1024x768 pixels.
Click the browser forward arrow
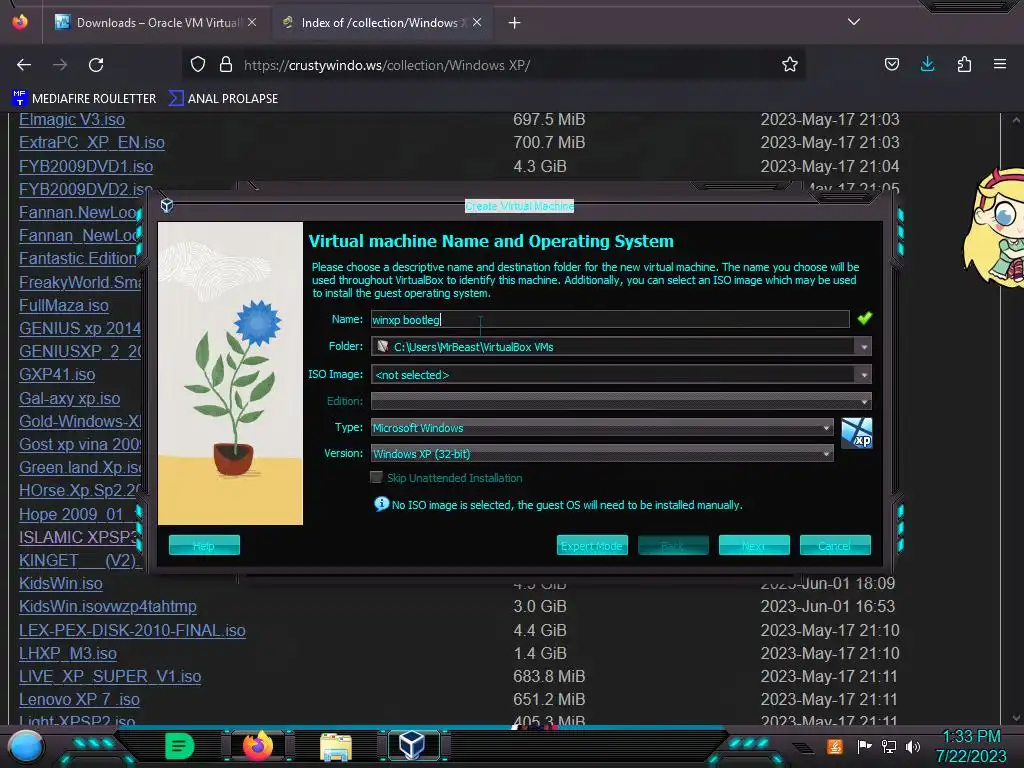point(60,65)
